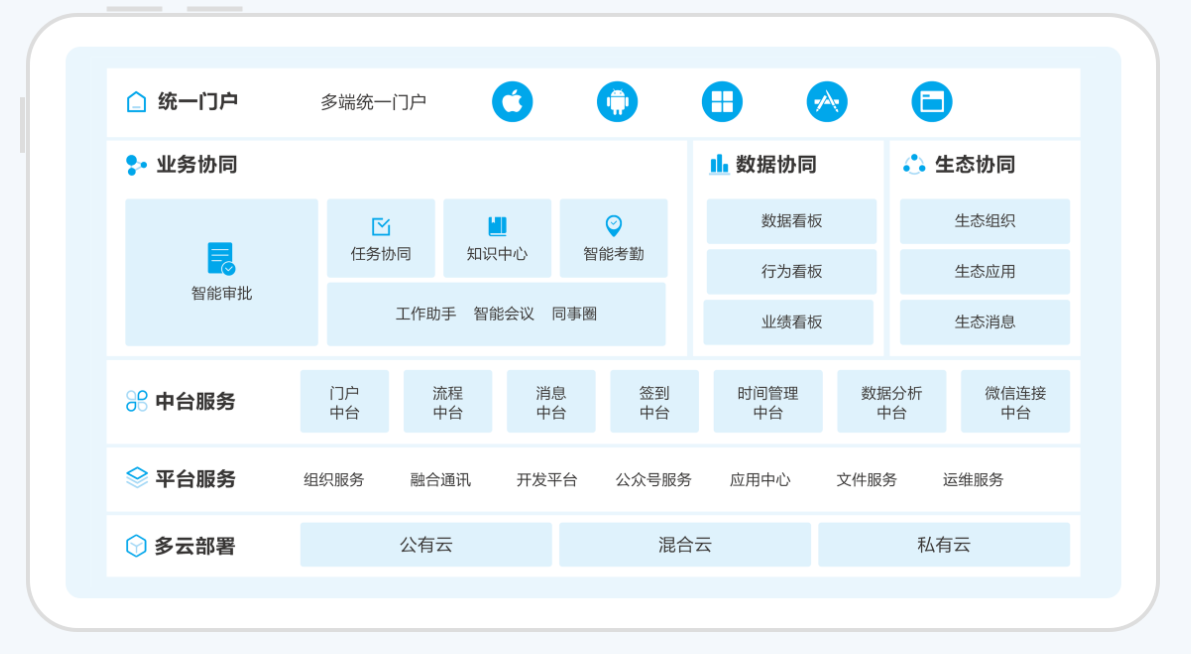Click the 任务协同 checkbox-pencil icon
This screenshot has height=654, width=1191.
click(x=381, y=226)
